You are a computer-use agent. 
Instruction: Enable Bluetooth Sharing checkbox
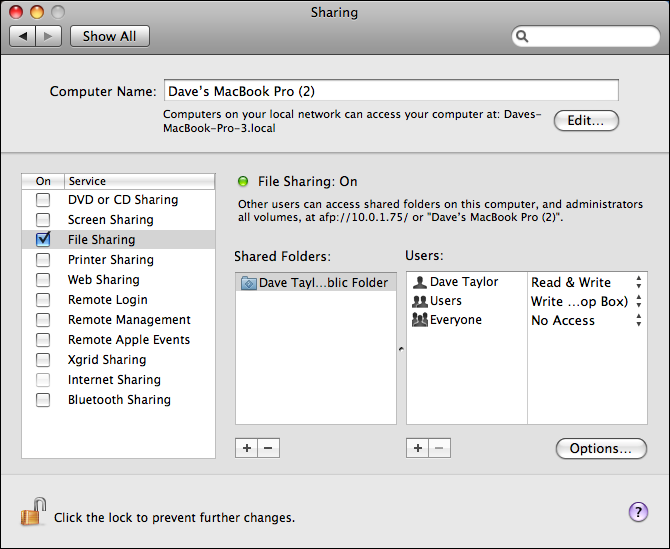point(43,400)
